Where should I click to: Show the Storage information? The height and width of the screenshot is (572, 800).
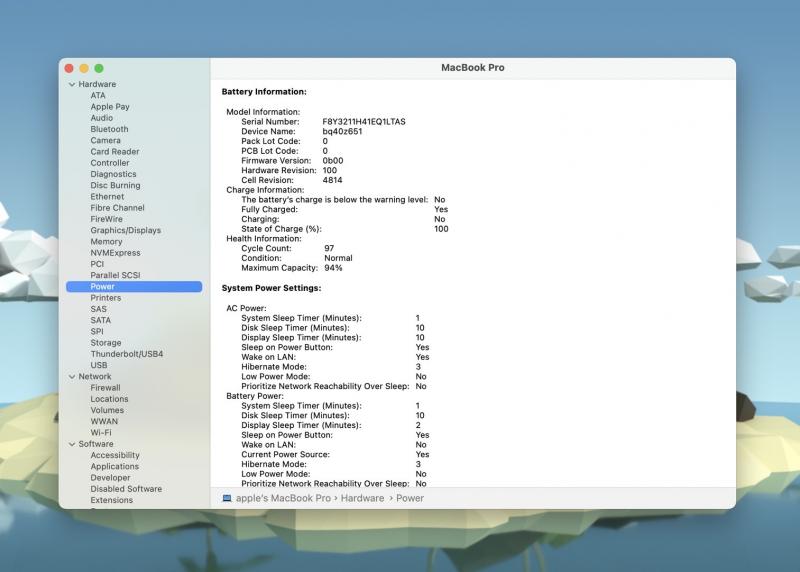[x=106, y=343]
